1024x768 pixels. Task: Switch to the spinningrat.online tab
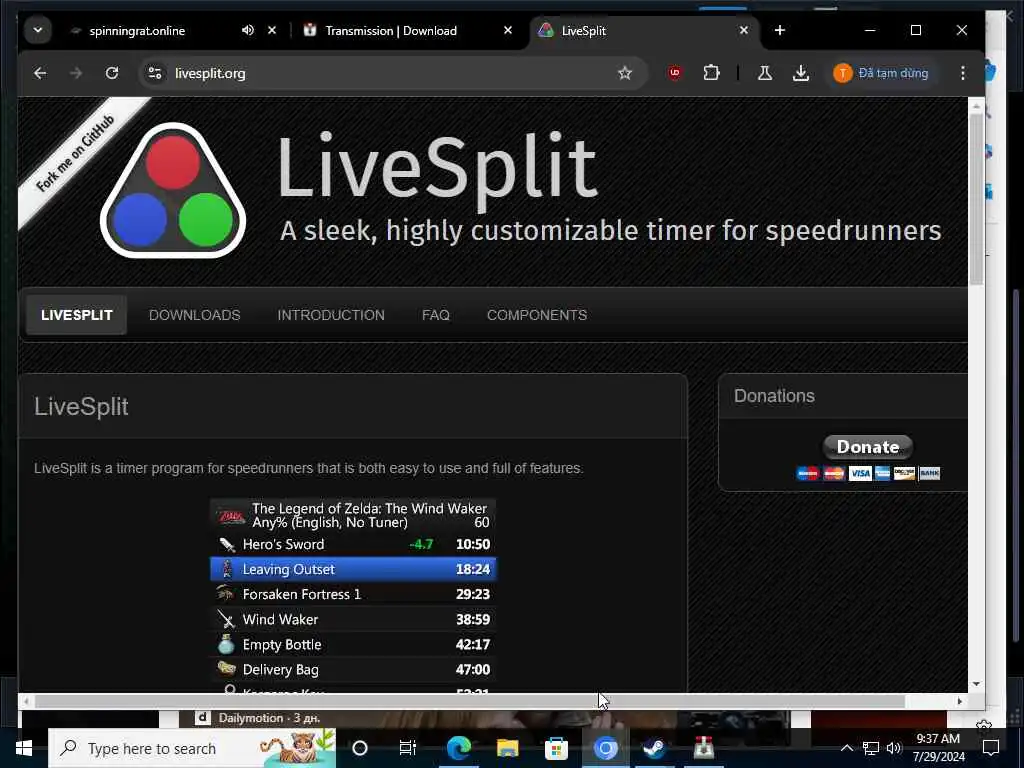136,31
